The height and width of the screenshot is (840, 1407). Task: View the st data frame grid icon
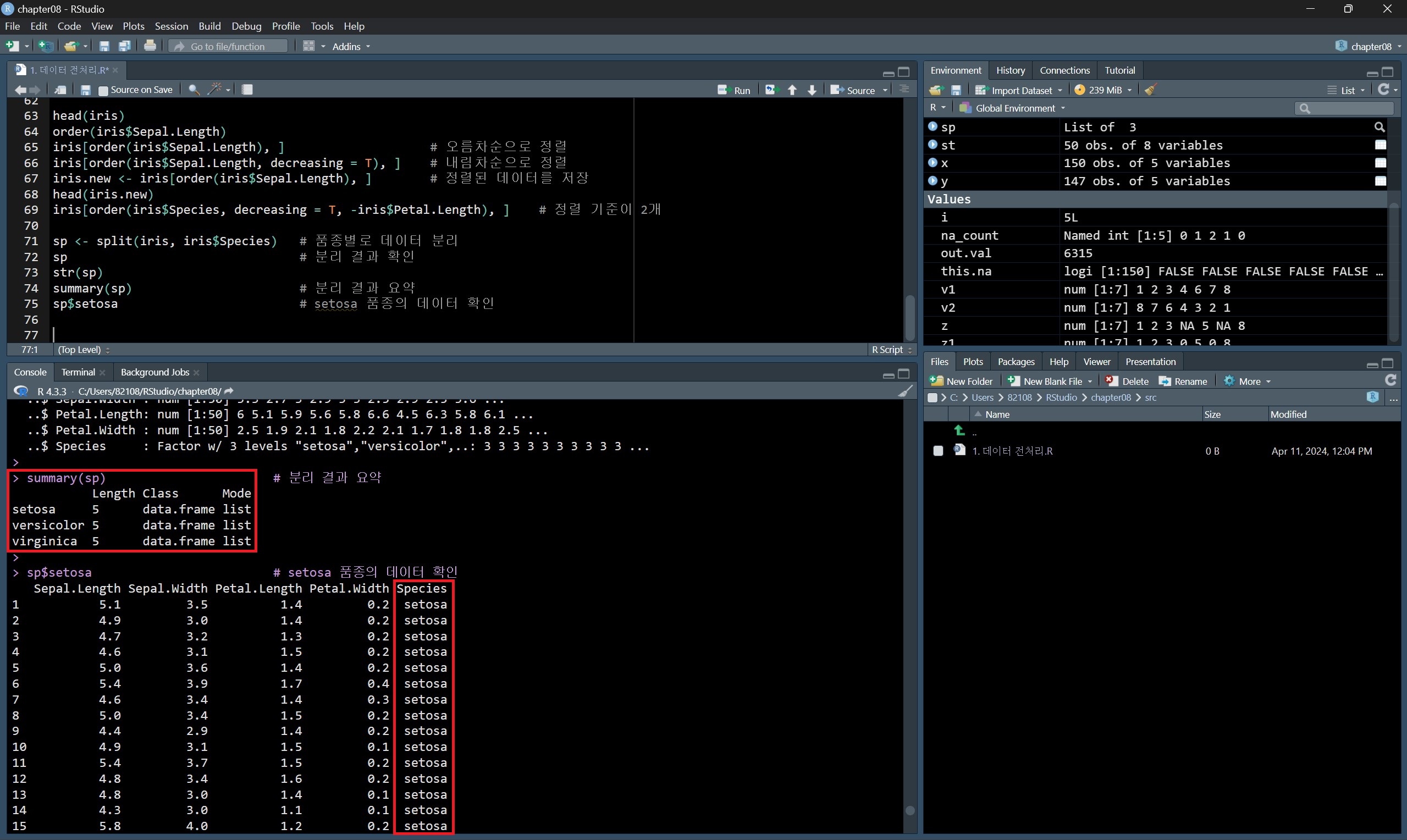(x=1381, y=145)
